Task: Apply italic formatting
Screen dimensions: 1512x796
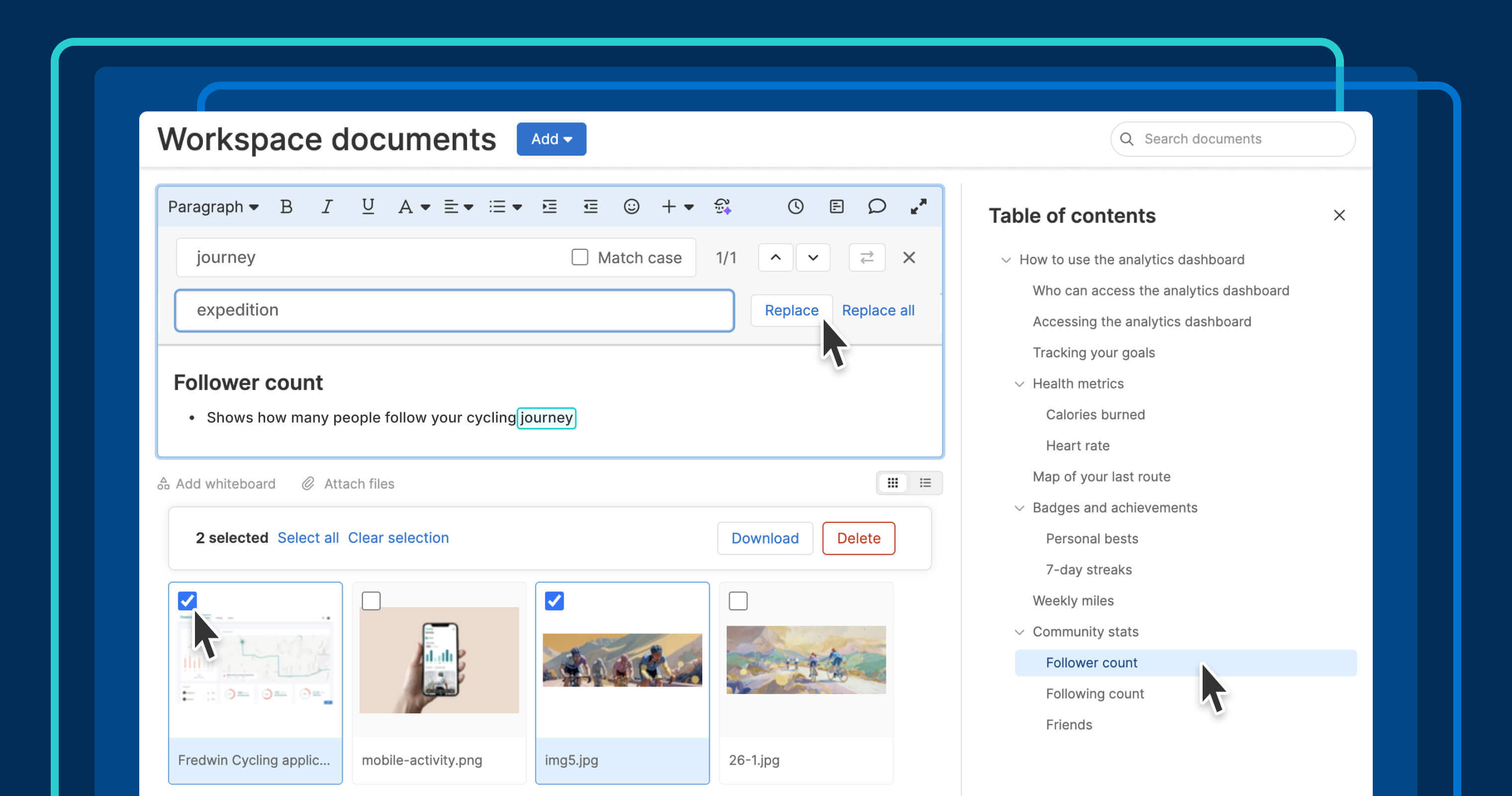Action: pos(327,206)
